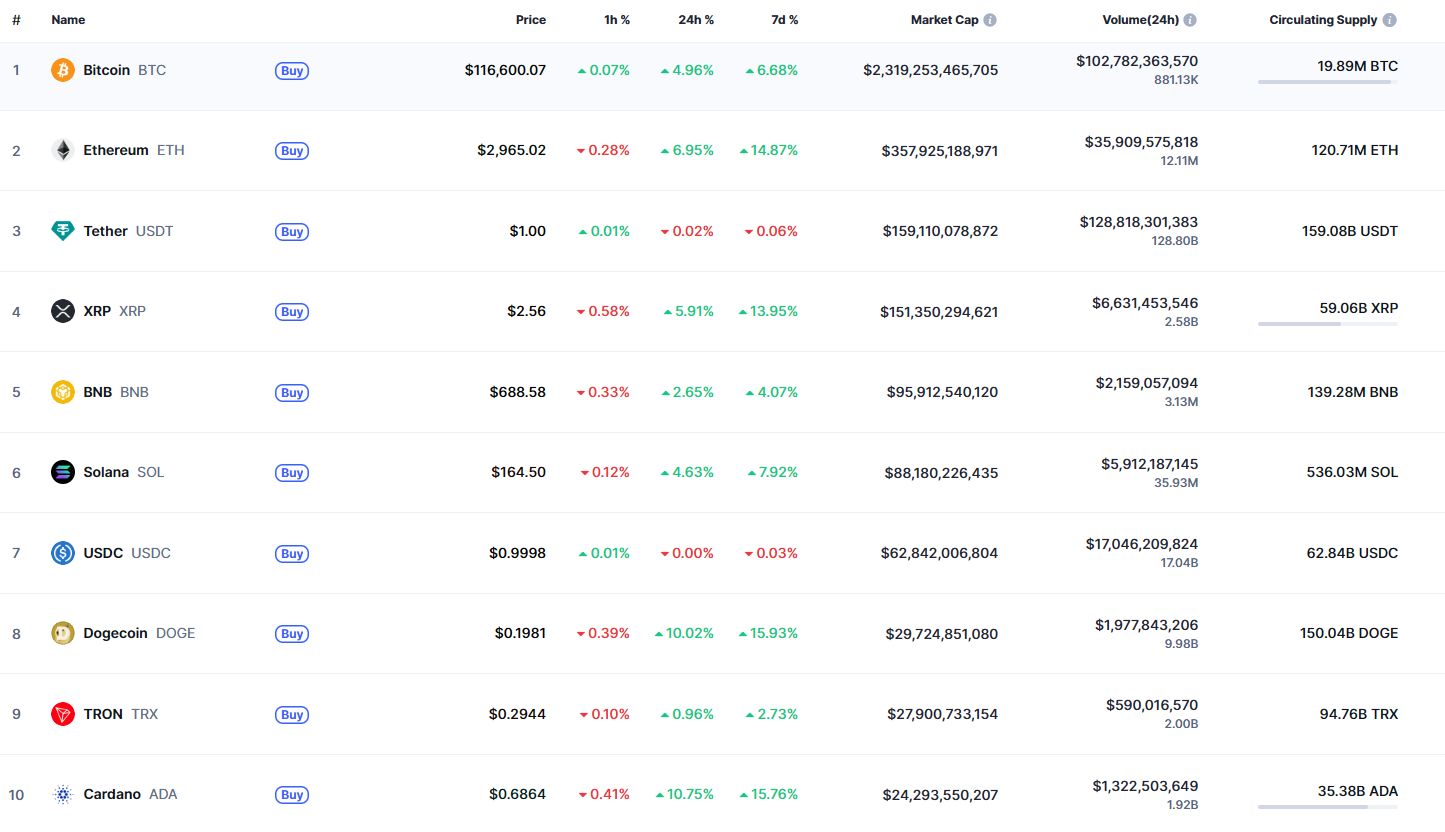Sort table by Name column
Screen dimensions: 1445x832
(x=68, y=20)
